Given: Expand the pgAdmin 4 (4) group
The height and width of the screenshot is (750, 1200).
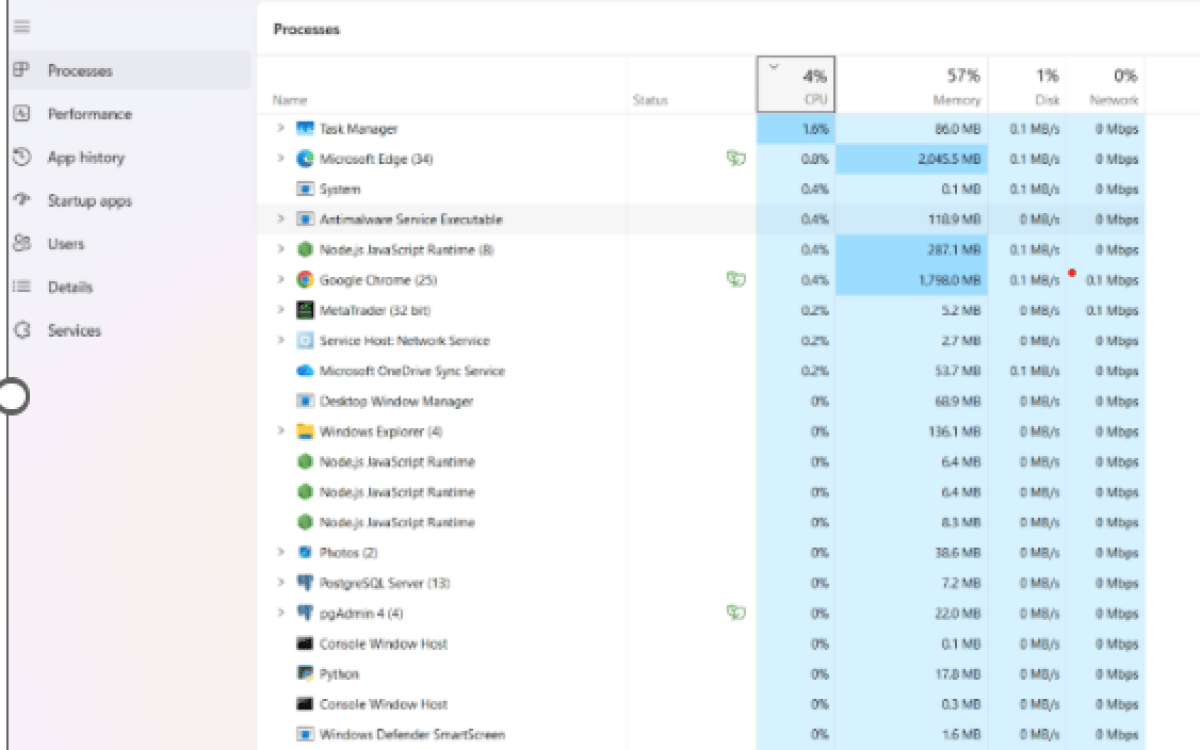Looking at the screenshot, I should tap(281, 613).
